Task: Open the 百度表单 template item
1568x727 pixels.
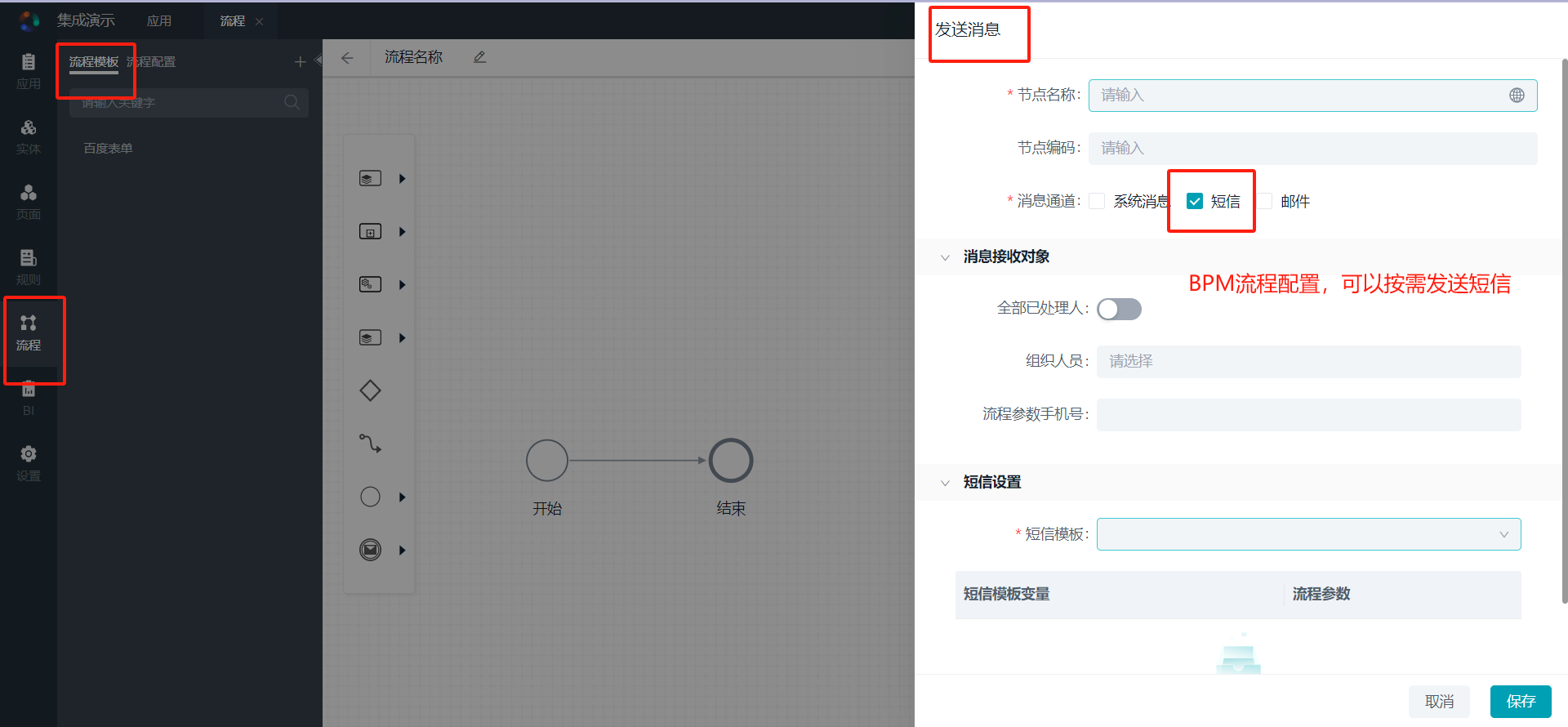Action: [108, 149]
